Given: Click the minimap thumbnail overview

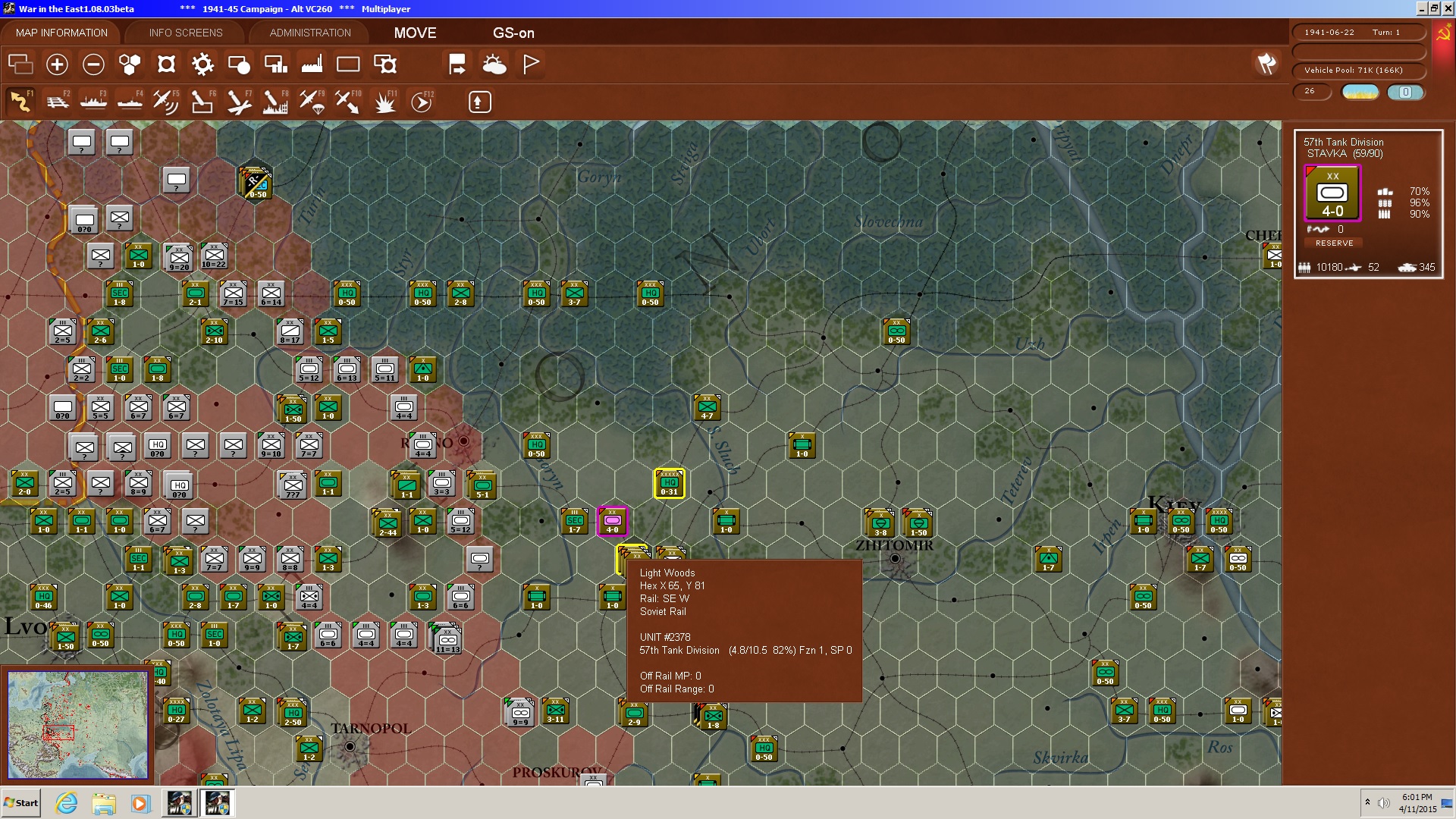Looking at the screenshot, I should point(77,725).
